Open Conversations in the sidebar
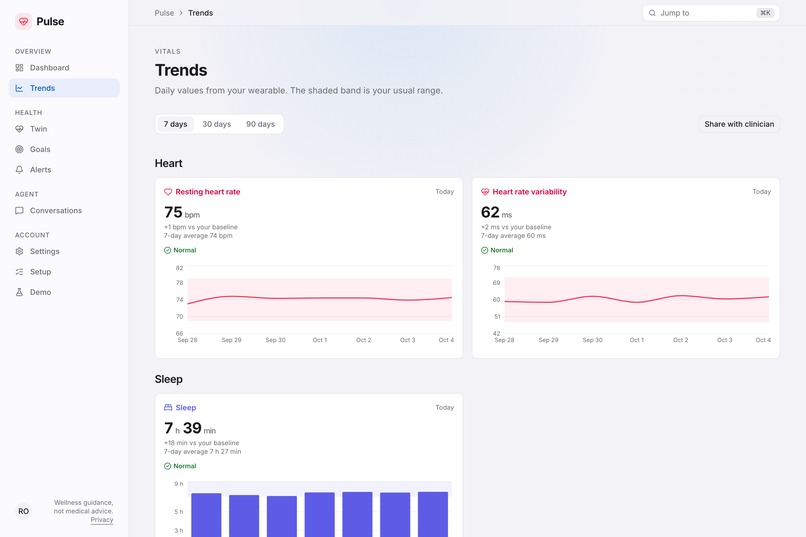 [64, 211]
